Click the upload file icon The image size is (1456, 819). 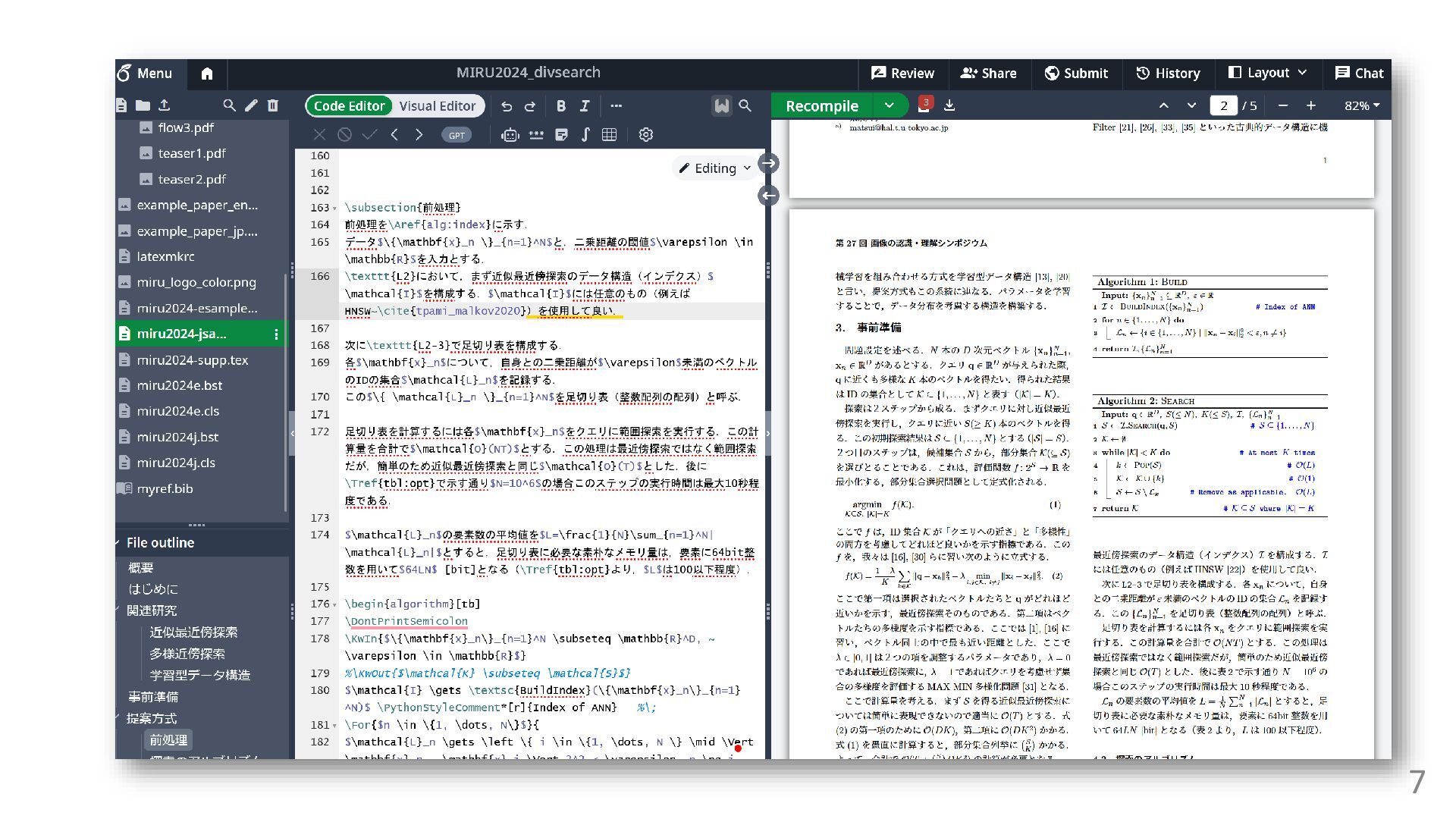coord(164,105)
